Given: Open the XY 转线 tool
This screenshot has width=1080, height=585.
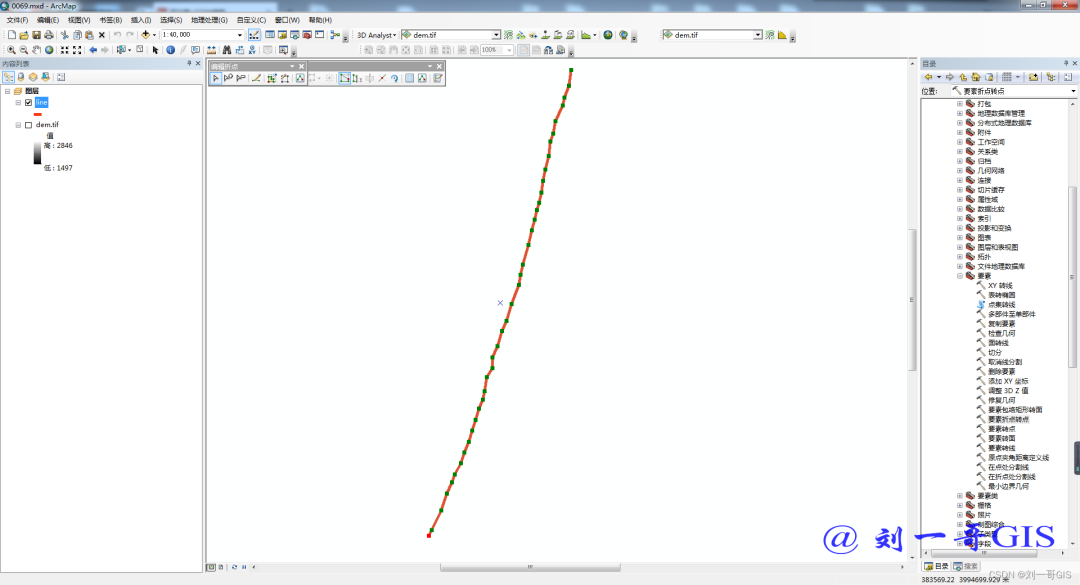Looking at the screenshot, I should coord(1000,285).
